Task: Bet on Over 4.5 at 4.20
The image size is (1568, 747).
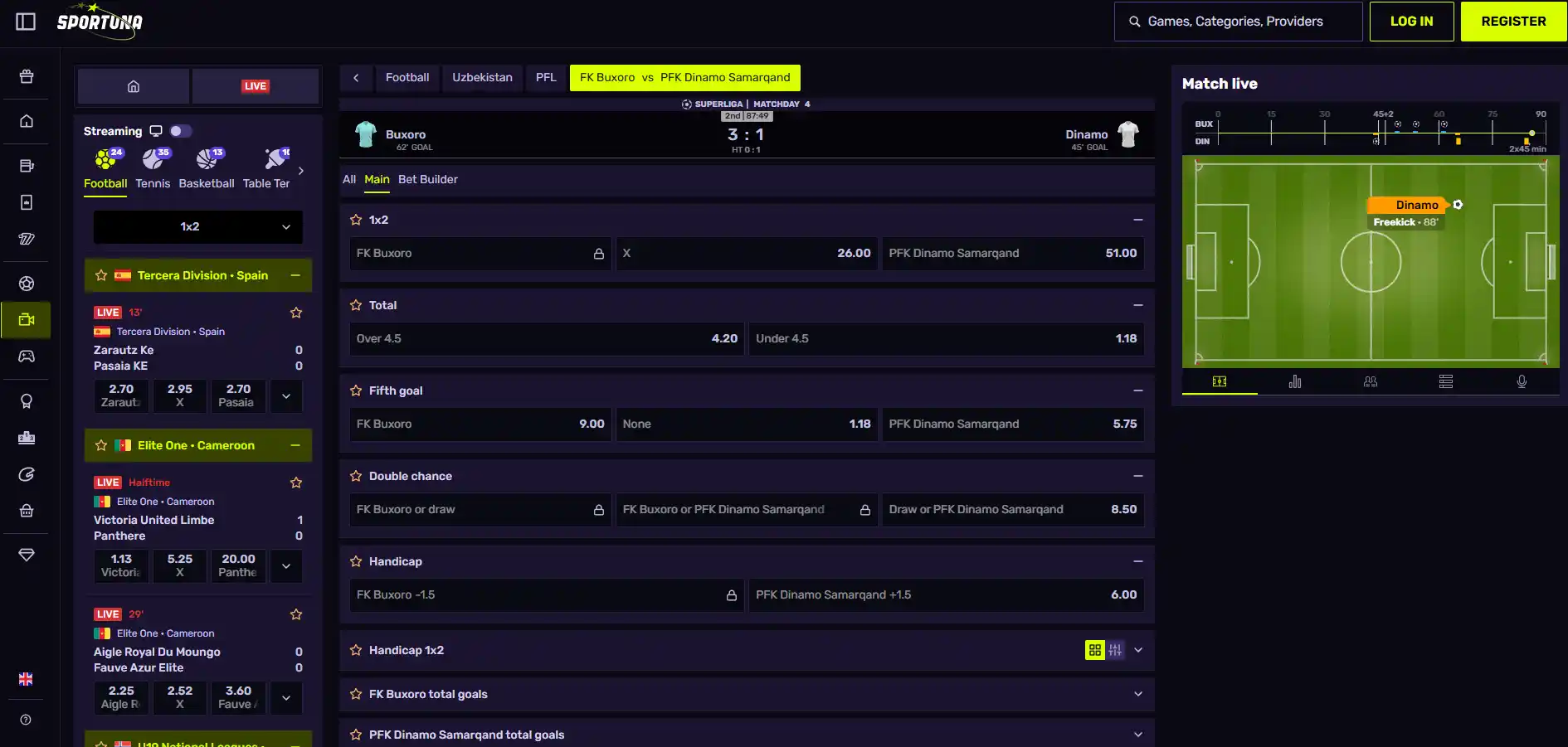Action: coord(547,339)
